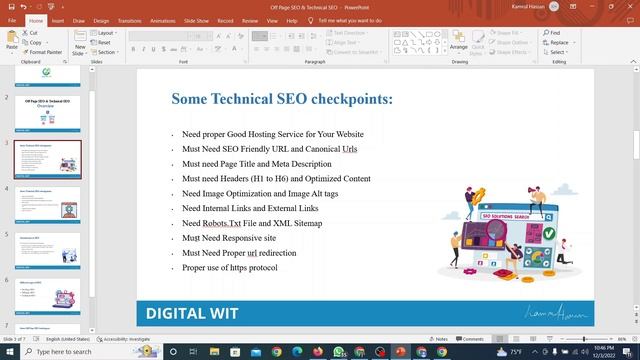Open Clipboard dialog launcher
This screenshot has width=640, height=360.
65,62
